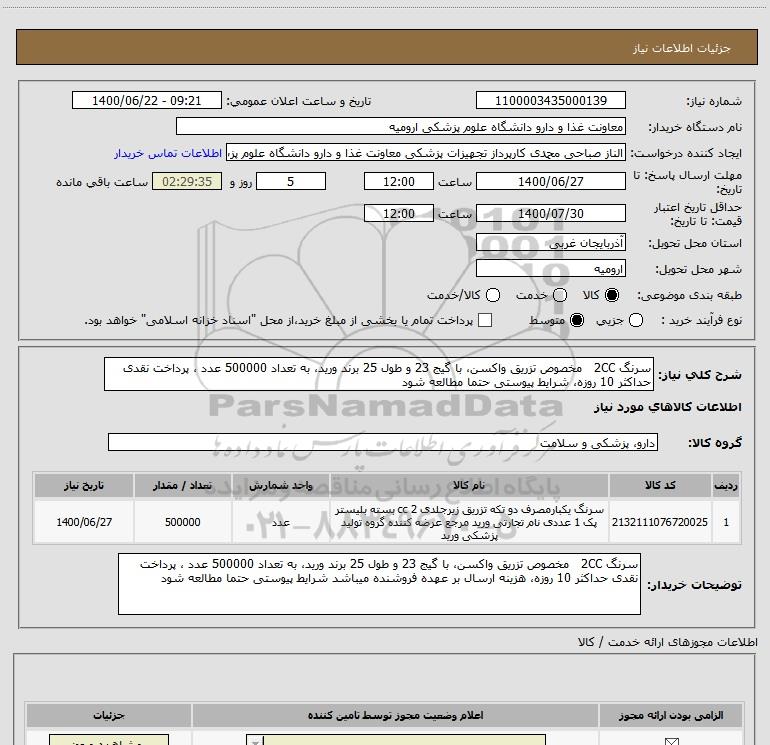Click the price validity time 12:00 field

[x=399, y=214]
